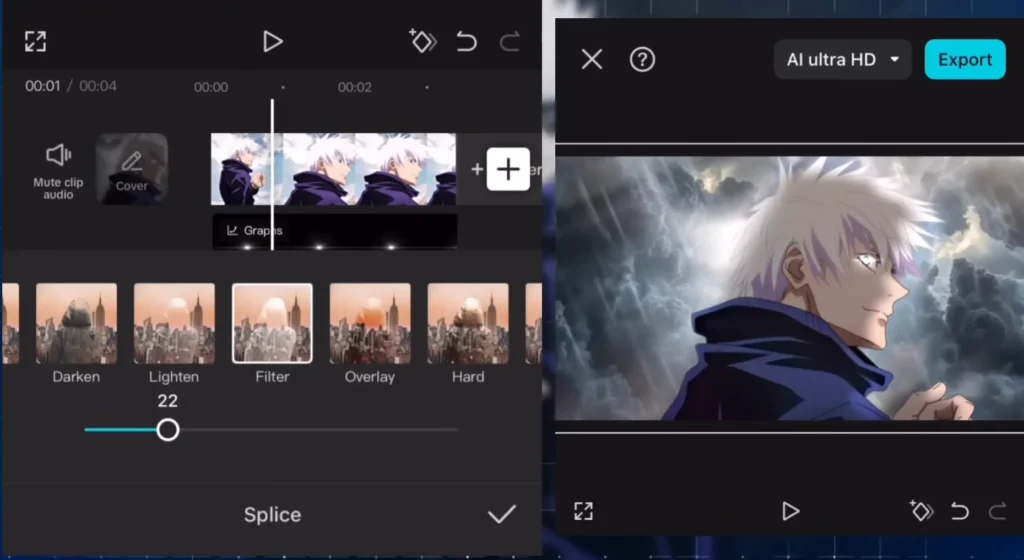The width and height of the screenshot is (1024, 560).
Task: Choose the Overlay blend mode
Action: pos(370,334)
